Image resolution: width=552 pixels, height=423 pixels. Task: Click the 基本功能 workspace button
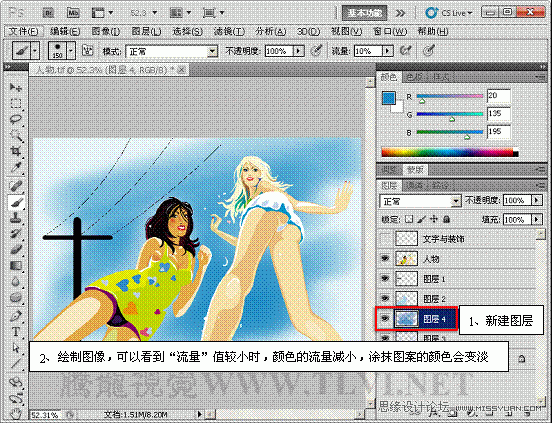click(364, 13)
